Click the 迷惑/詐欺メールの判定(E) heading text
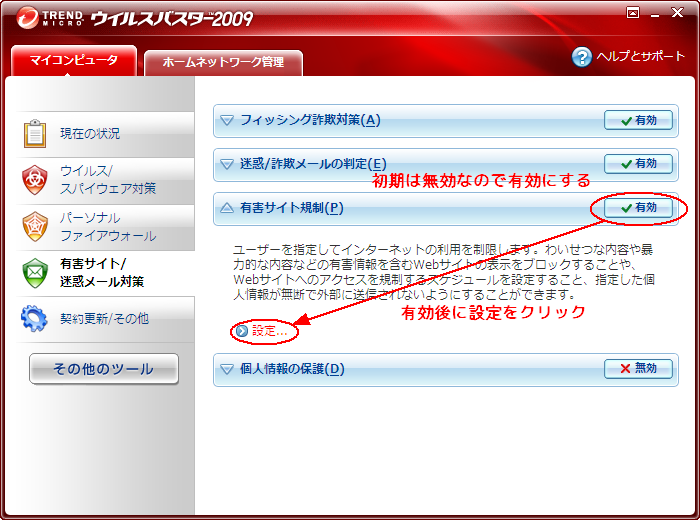 (x=313, y=164)
